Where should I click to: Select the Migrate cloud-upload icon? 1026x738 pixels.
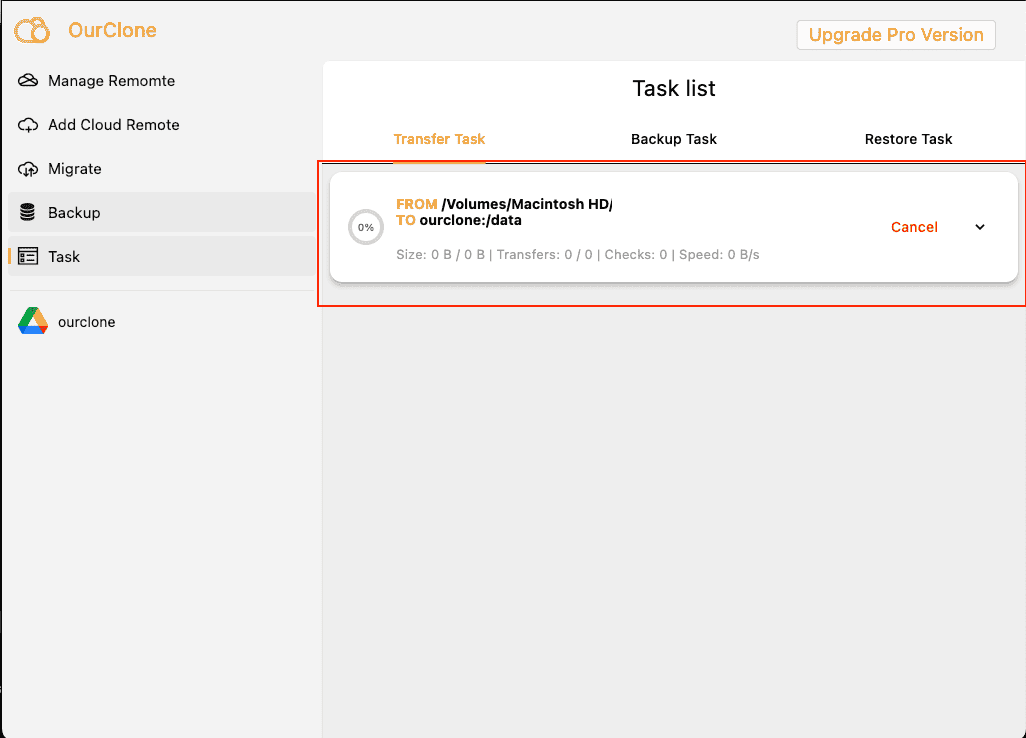(x=28, y=169)
